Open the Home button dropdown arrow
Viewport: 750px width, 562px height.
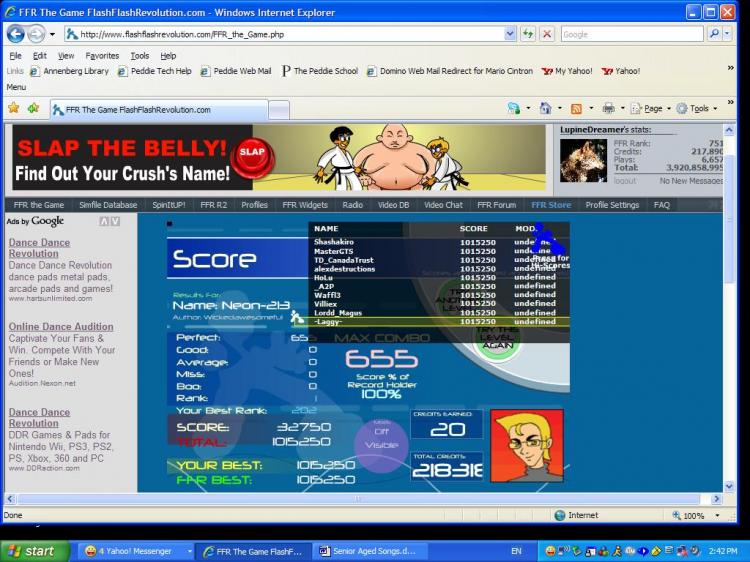[x=560, y=109]
